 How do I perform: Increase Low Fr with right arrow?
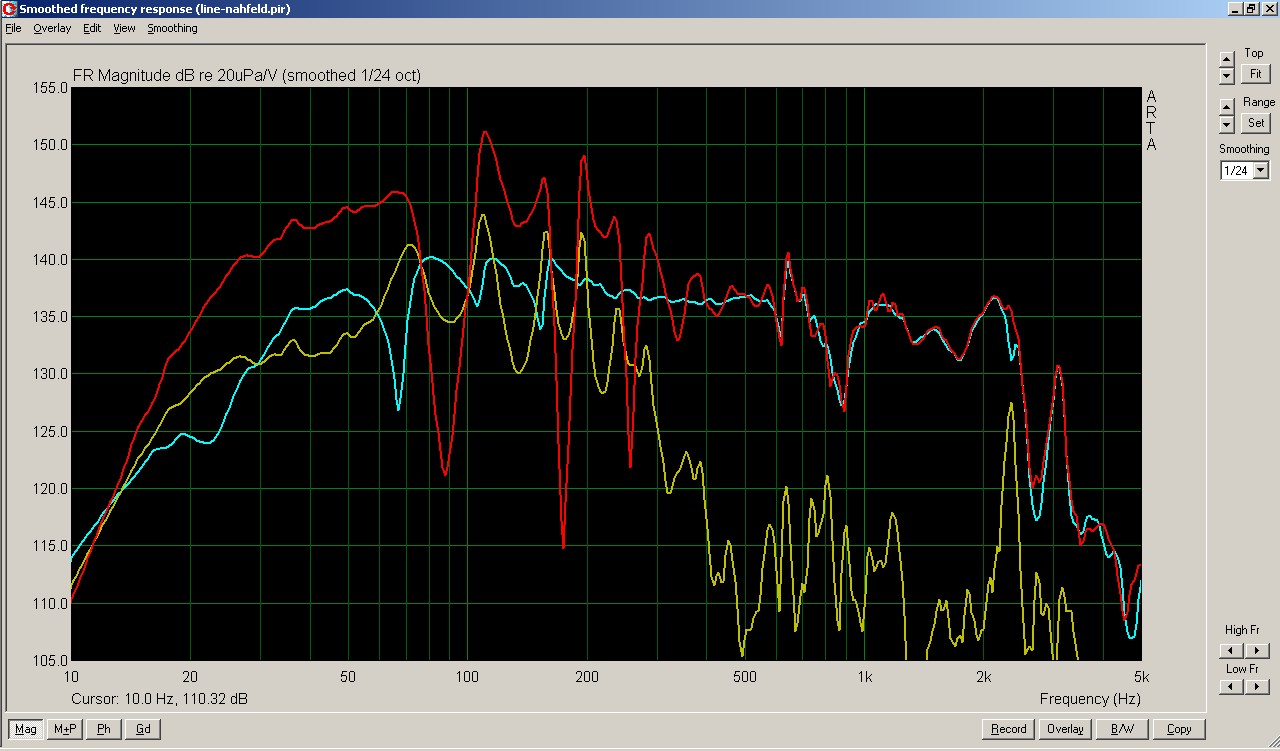(x=1257, y=687)
